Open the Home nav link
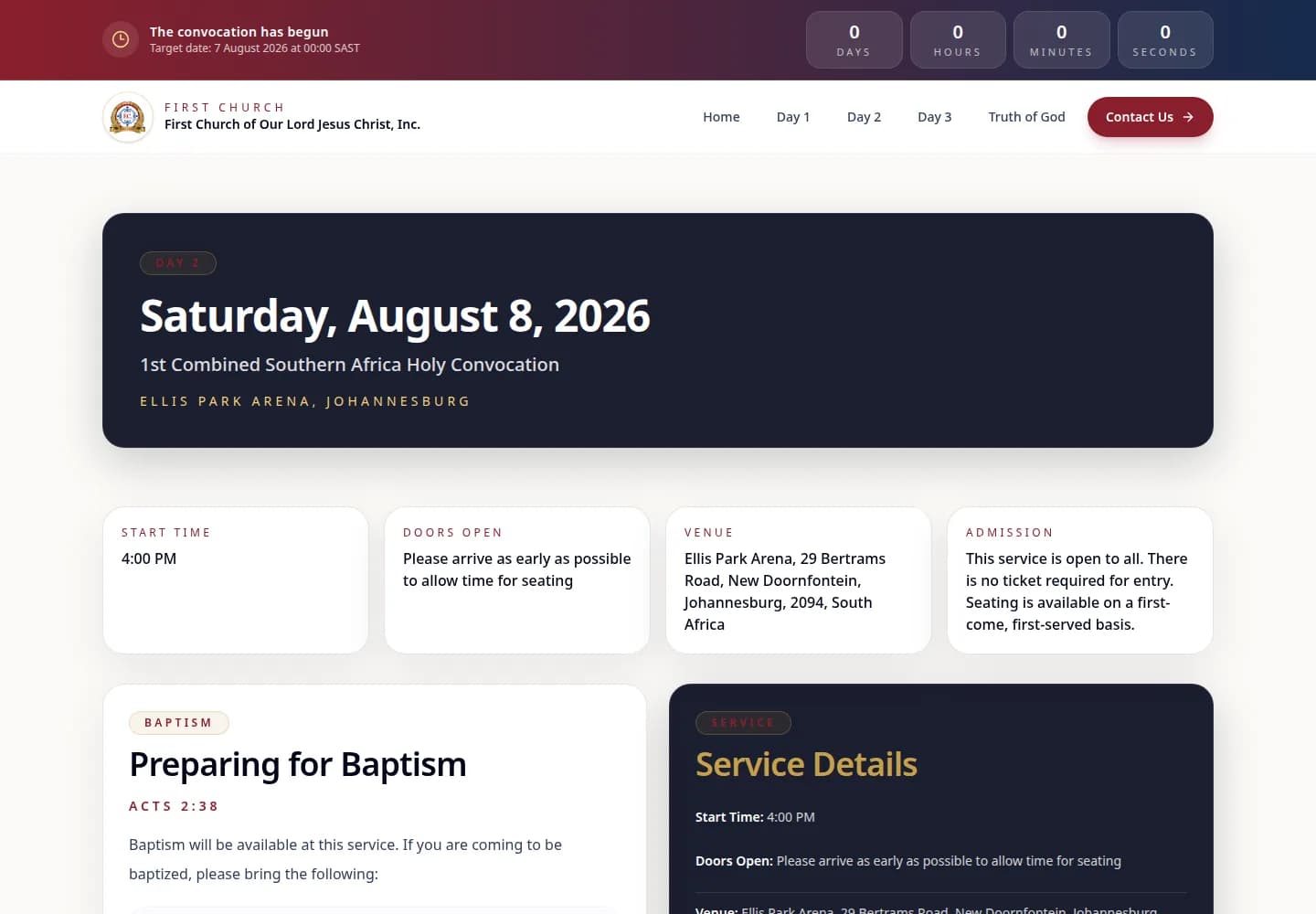Viewport: 1316px width, 914px height. [721, 117]
